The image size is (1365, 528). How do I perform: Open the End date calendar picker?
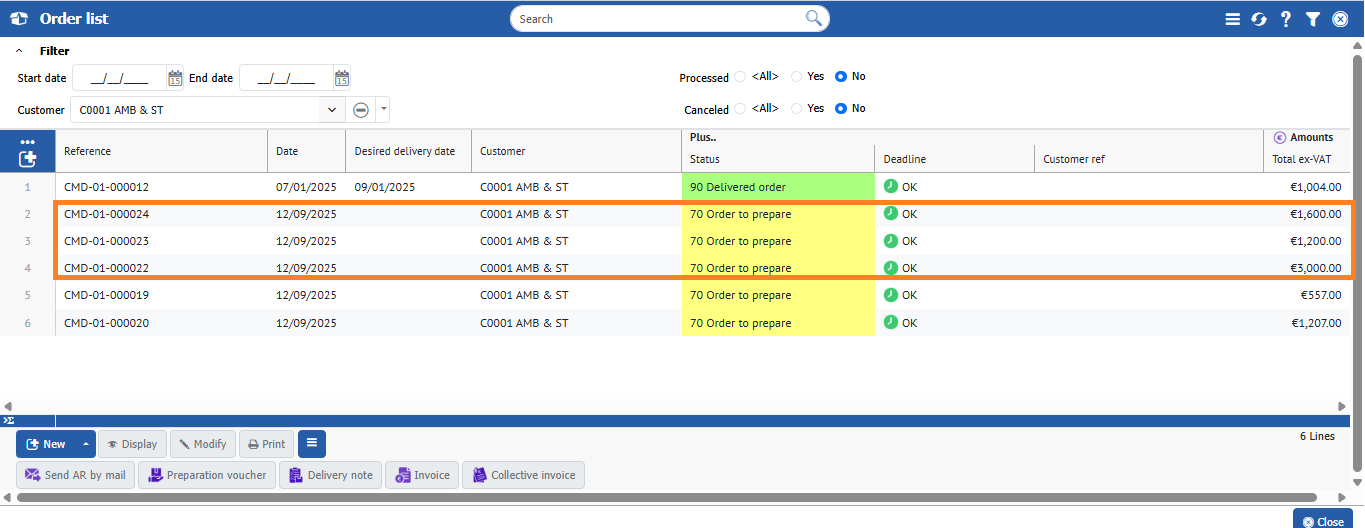pyautogui.click(x=342, y=78)
